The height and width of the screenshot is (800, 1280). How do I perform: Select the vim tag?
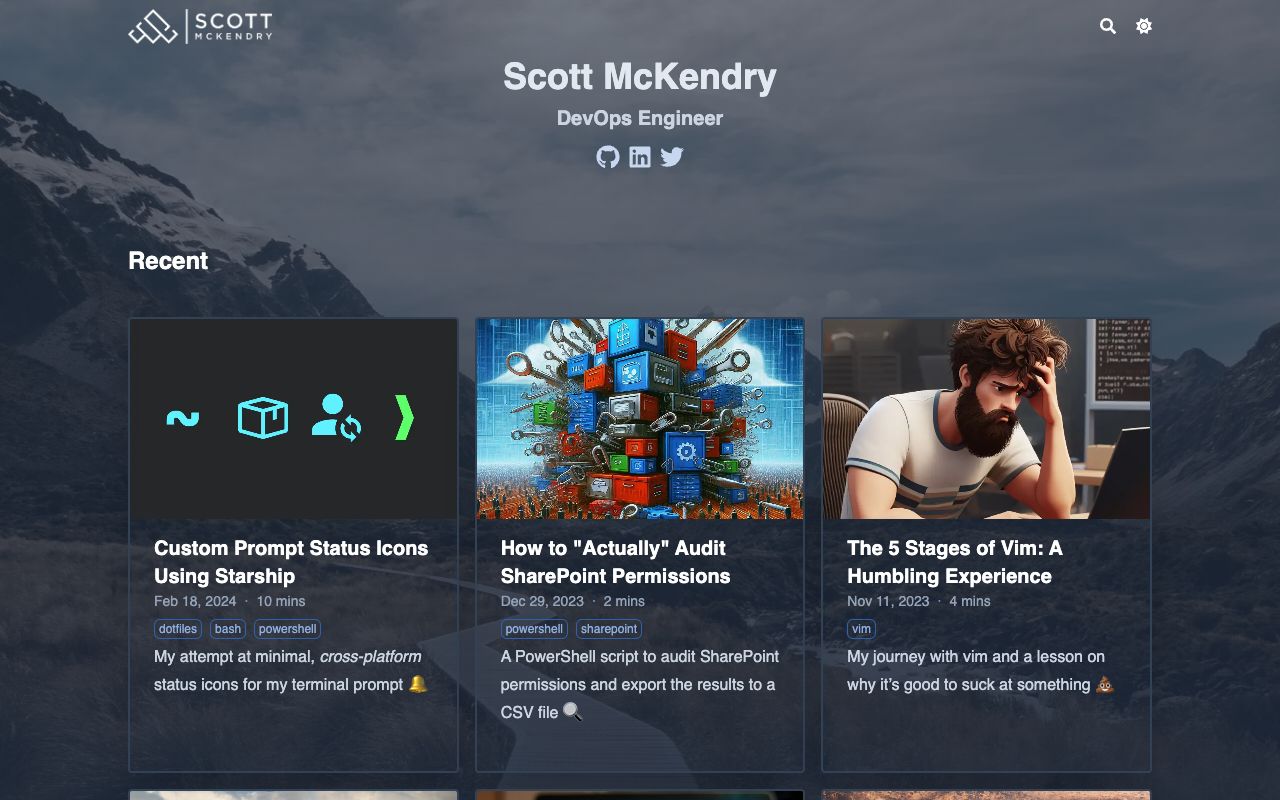point(861,629)
